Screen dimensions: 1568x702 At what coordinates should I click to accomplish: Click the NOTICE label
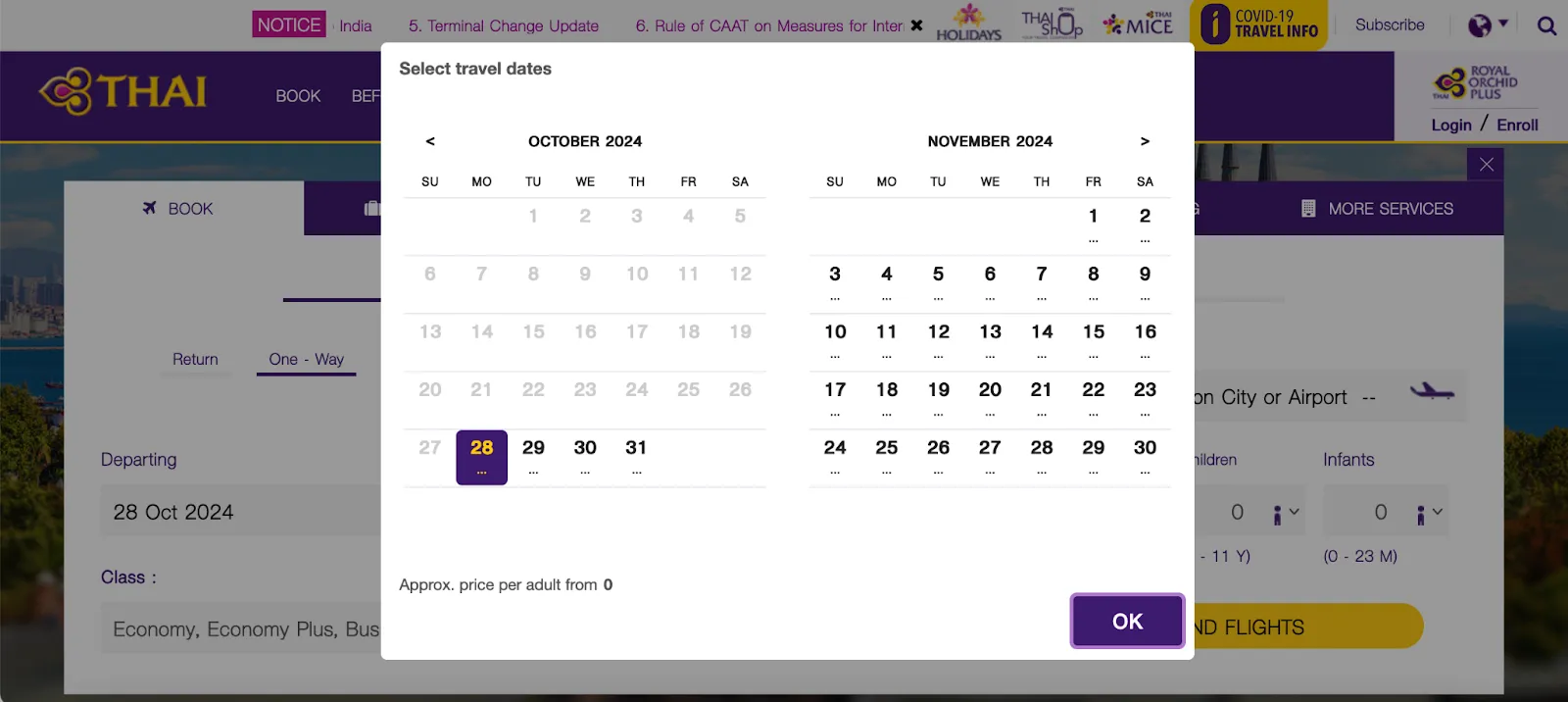pos(289,25)
